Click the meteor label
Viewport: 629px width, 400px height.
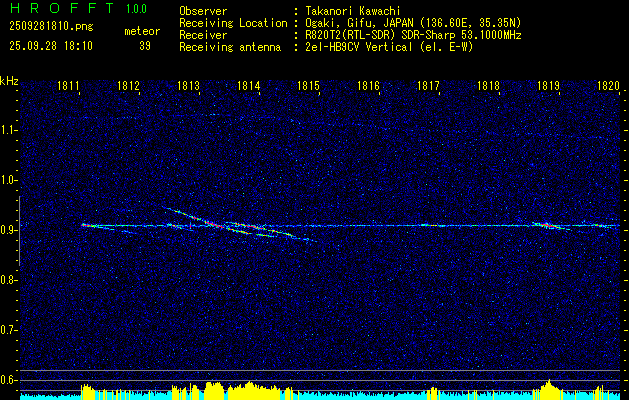click(142, 31)
